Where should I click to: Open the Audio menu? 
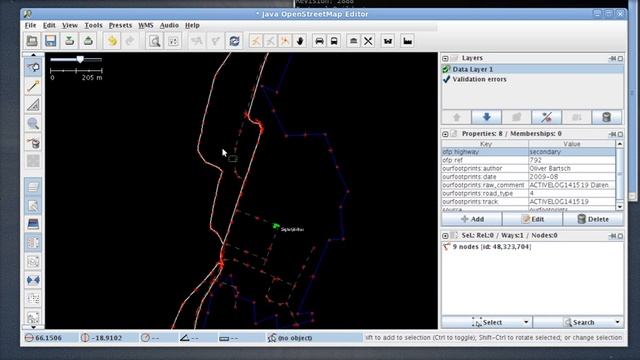169,25
